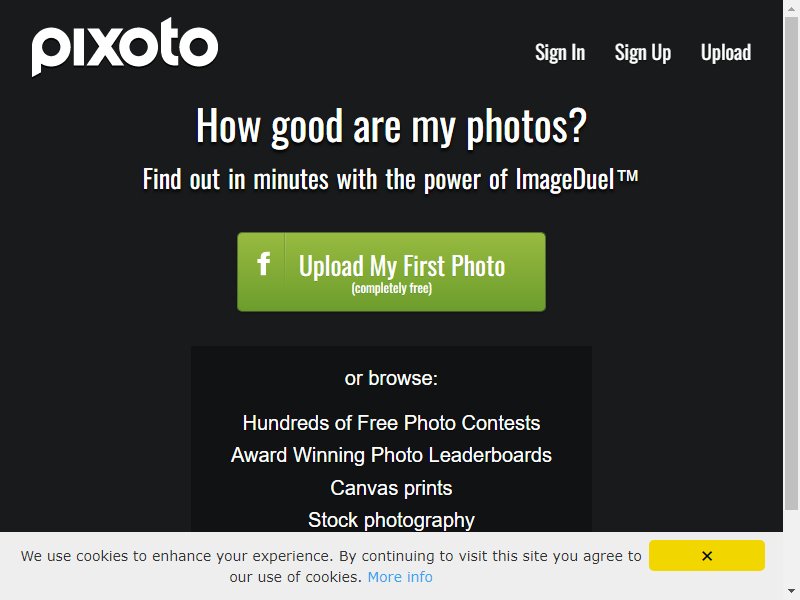Click the vertical scrollbar thumb

coord(791,263)
